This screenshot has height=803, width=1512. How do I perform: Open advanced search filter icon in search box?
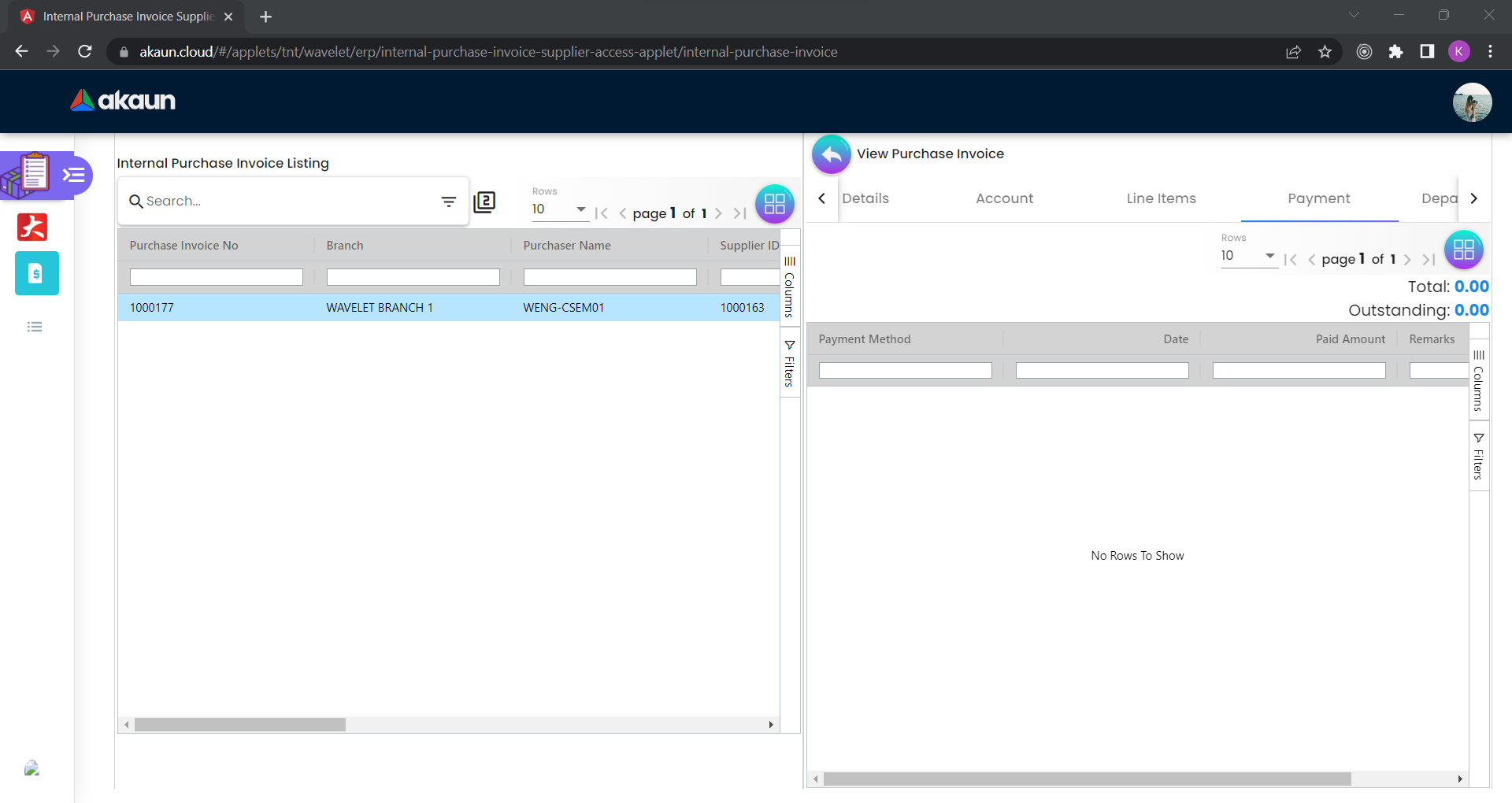[449, 202]
